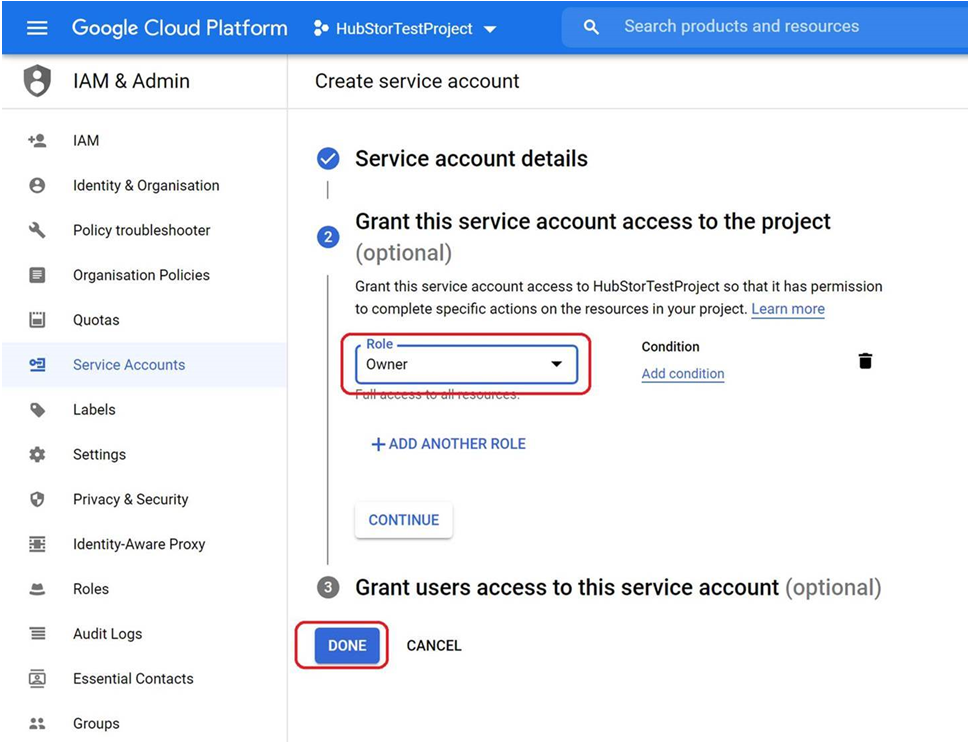
Task: Open Roles in the sidebar
Action: (144, 589)
